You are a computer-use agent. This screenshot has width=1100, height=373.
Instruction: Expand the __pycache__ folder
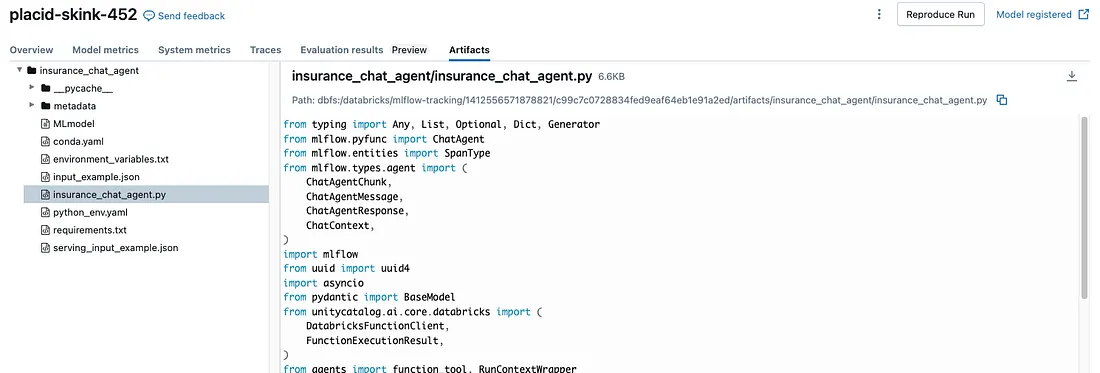pyautogui.click(x=32, y=88)
